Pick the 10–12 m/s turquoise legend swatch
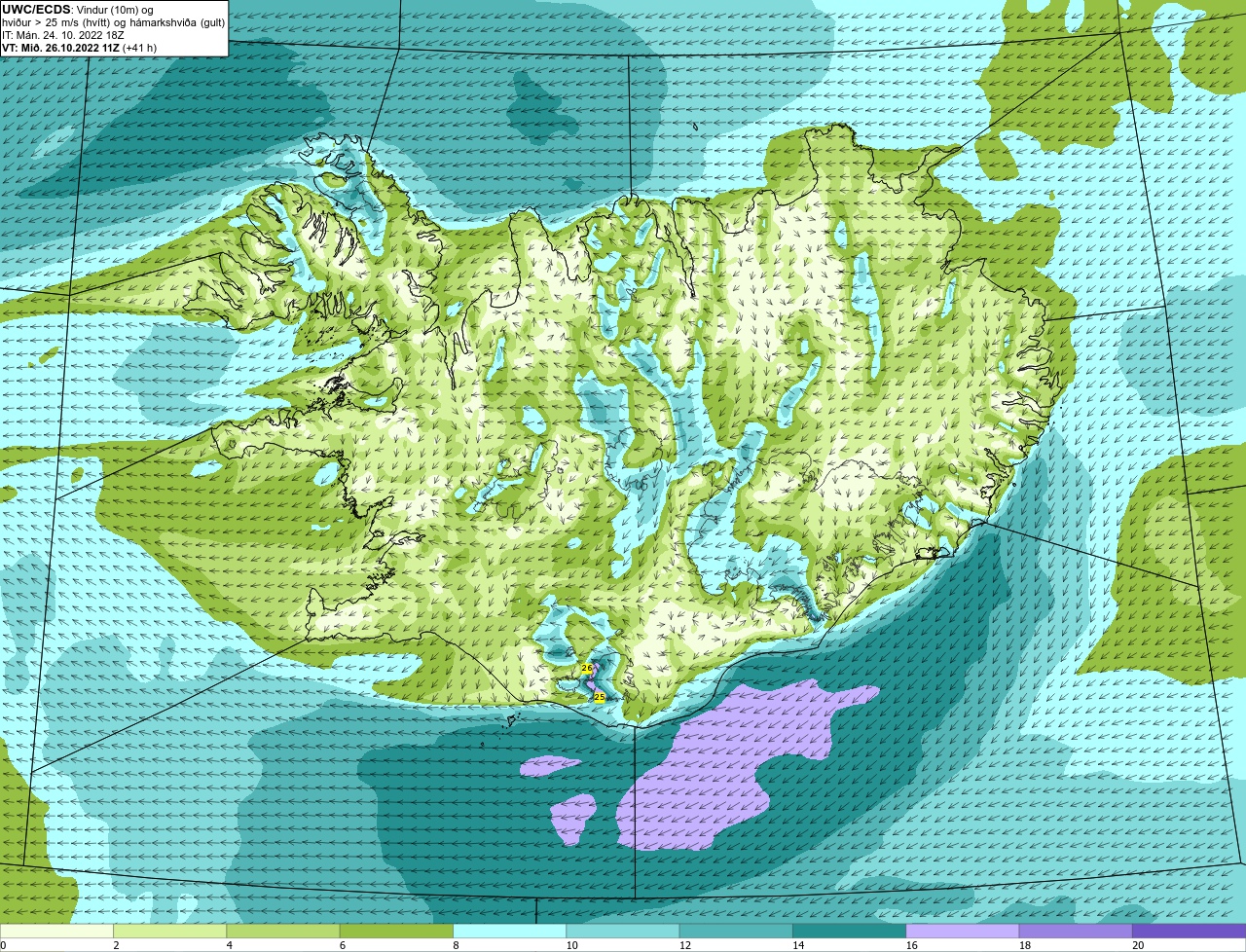The height and width of the screenshot is (952, 1246). [x=623, y=932]
